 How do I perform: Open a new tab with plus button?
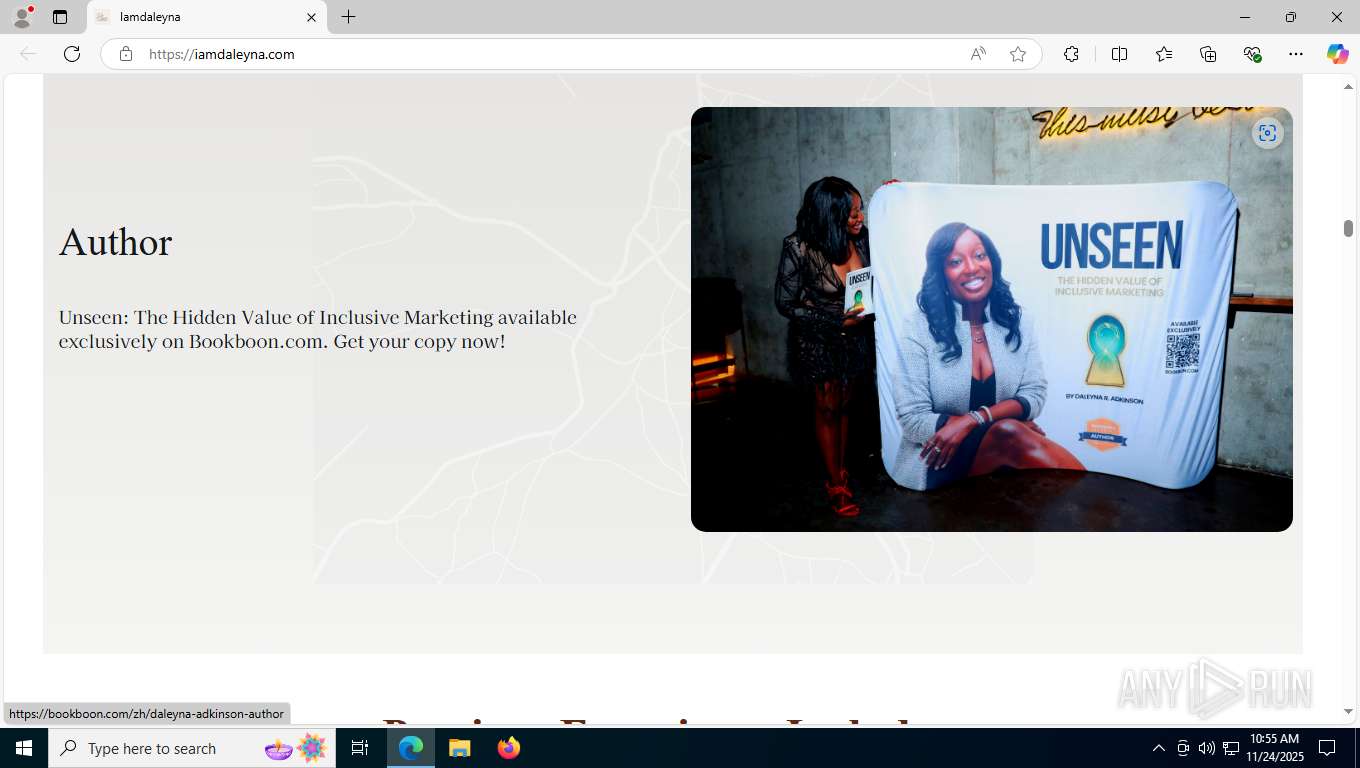348,17
